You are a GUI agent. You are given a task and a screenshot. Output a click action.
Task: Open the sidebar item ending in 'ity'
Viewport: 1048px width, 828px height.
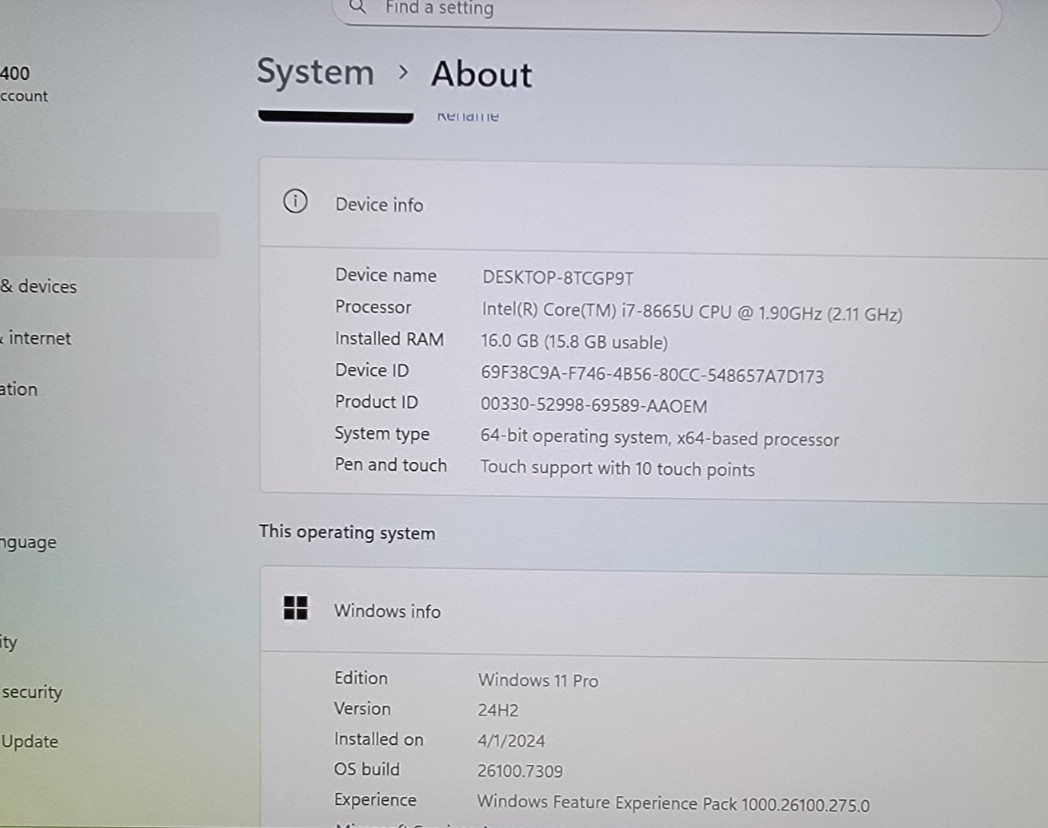point(9,642)
